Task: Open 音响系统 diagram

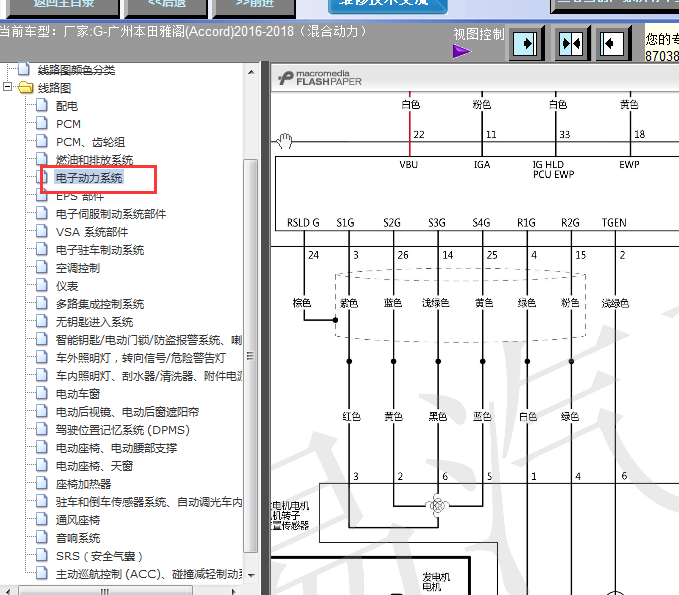Action: pyautogui.click(x=78, y=538)
